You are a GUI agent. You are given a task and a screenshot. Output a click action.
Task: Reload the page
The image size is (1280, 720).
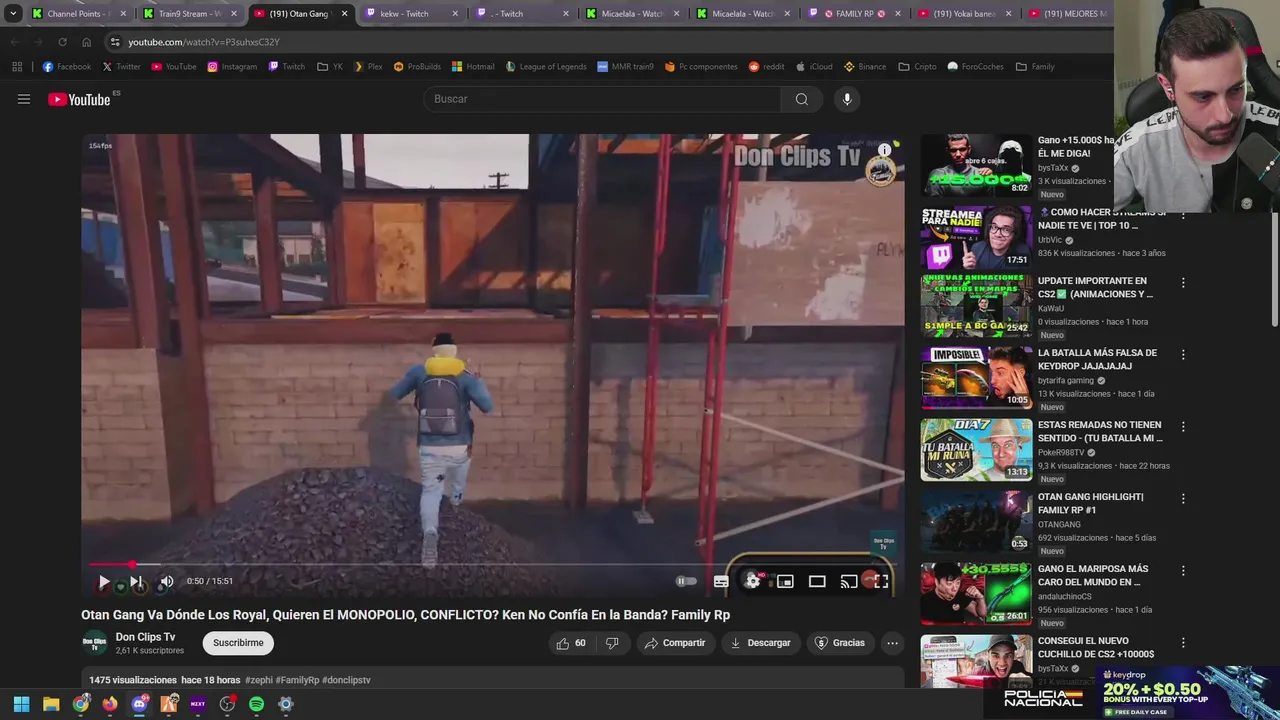(62, 42)
